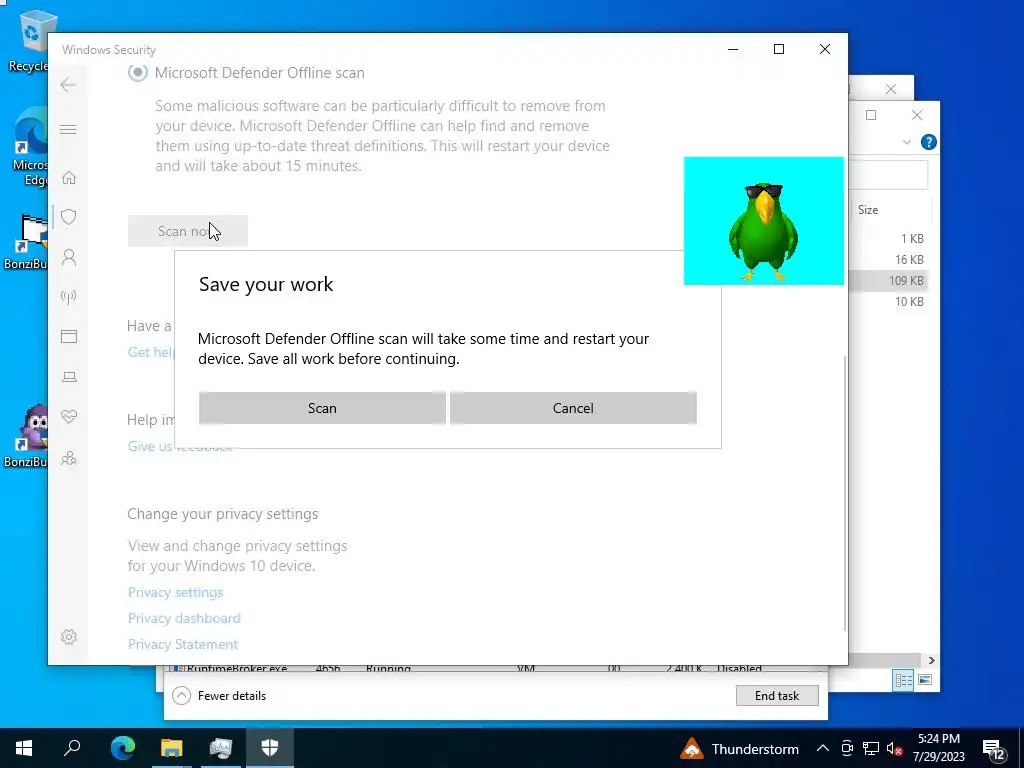Click Meet Now icon in system tray

coord(847,748)
